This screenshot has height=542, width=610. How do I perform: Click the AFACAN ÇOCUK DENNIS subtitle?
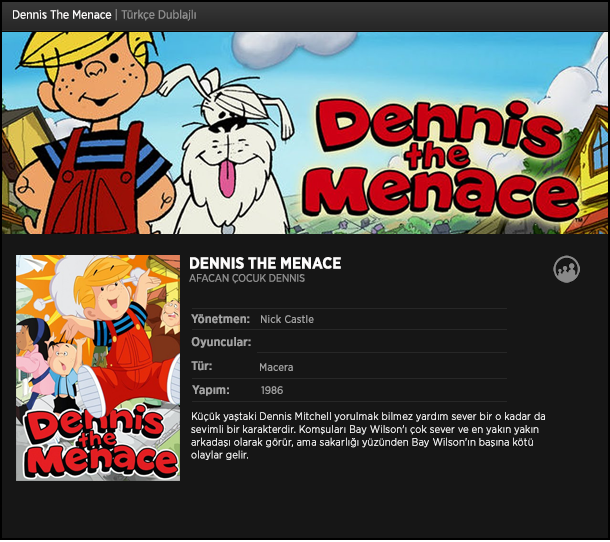click(x=247, y=279)
